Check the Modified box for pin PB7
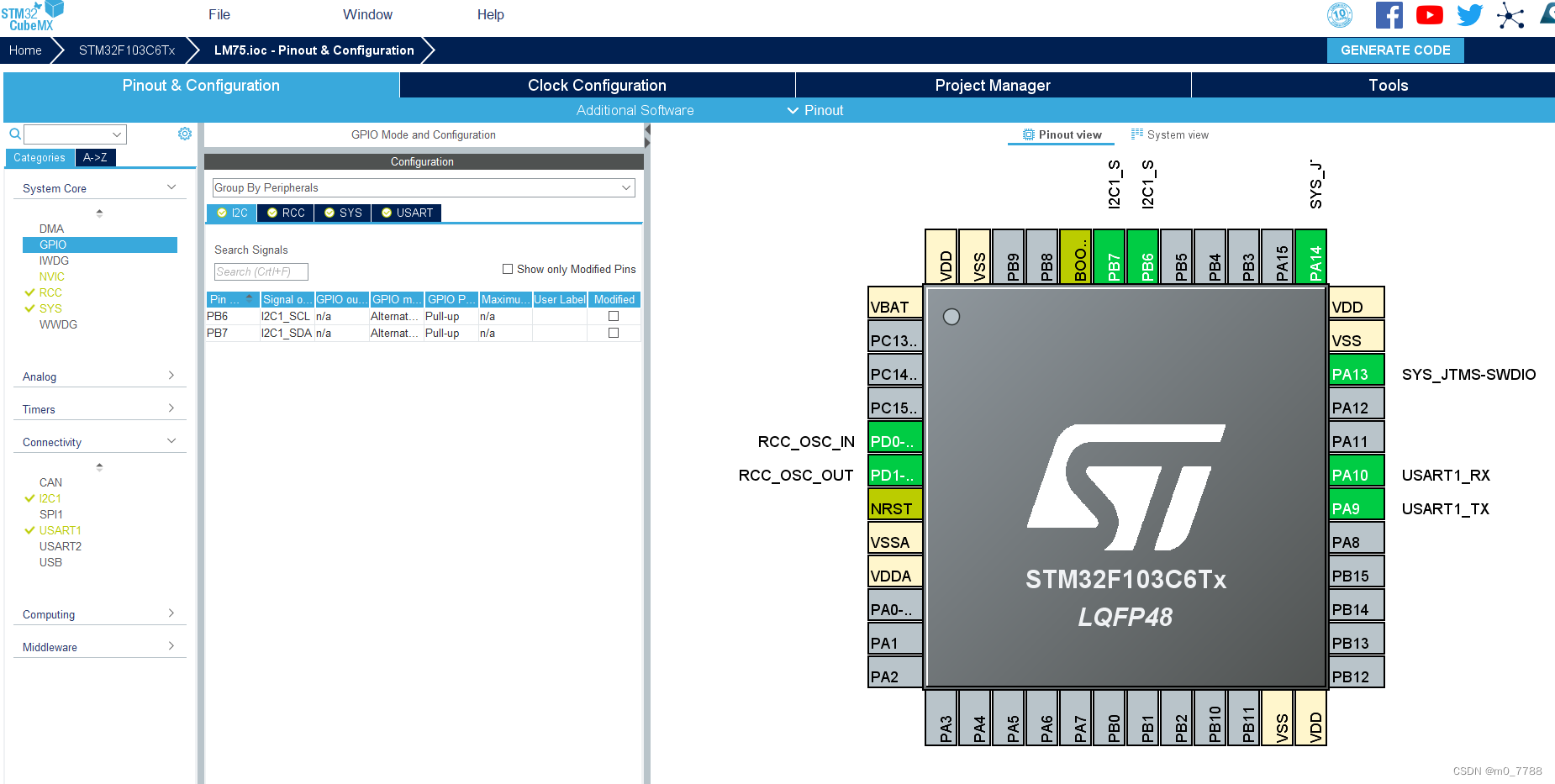The height and width of the screenshot is (784, 1555). click(x=614, y=333)
